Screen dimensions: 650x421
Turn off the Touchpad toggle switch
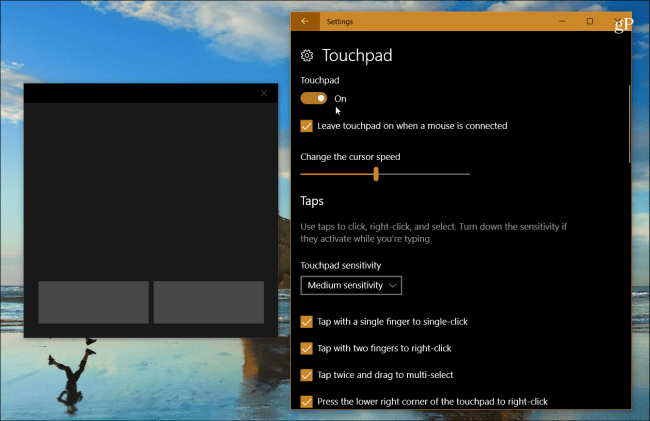(x=314, y=98)
